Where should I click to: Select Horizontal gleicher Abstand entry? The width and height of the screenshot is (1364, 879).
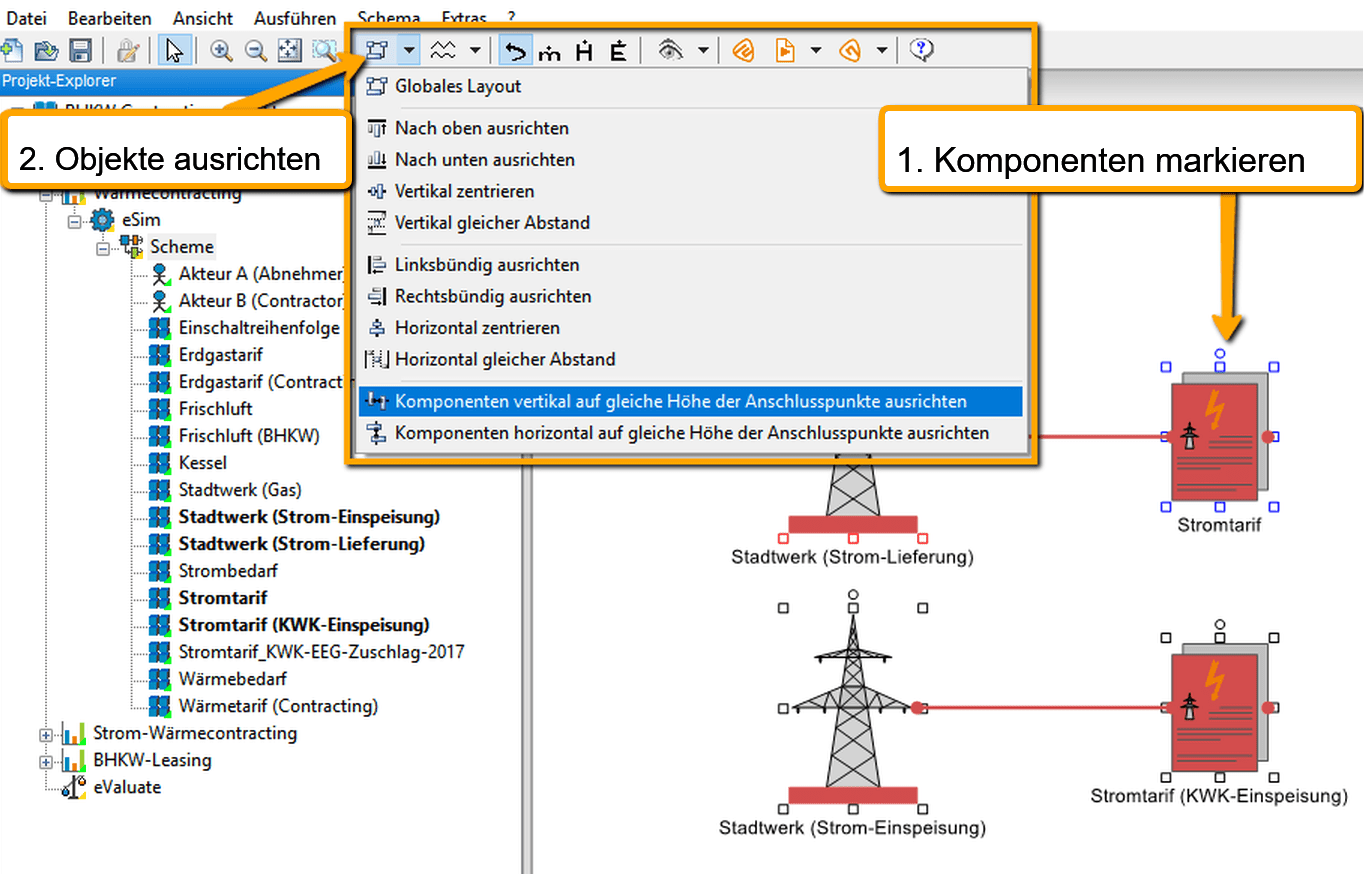pos(690,359)
